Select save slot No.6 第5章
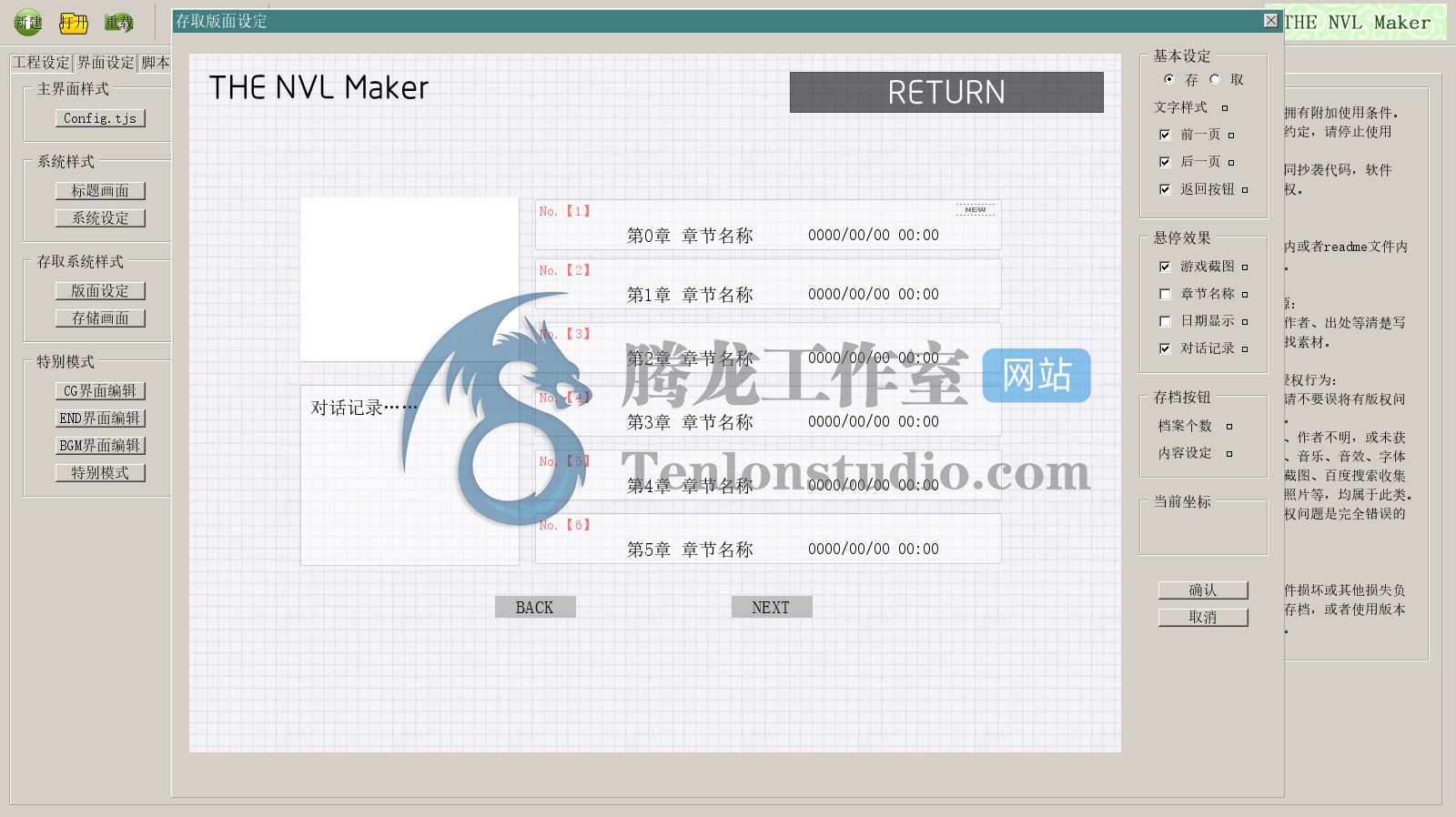1456x817 pixels. pos(768,539)
